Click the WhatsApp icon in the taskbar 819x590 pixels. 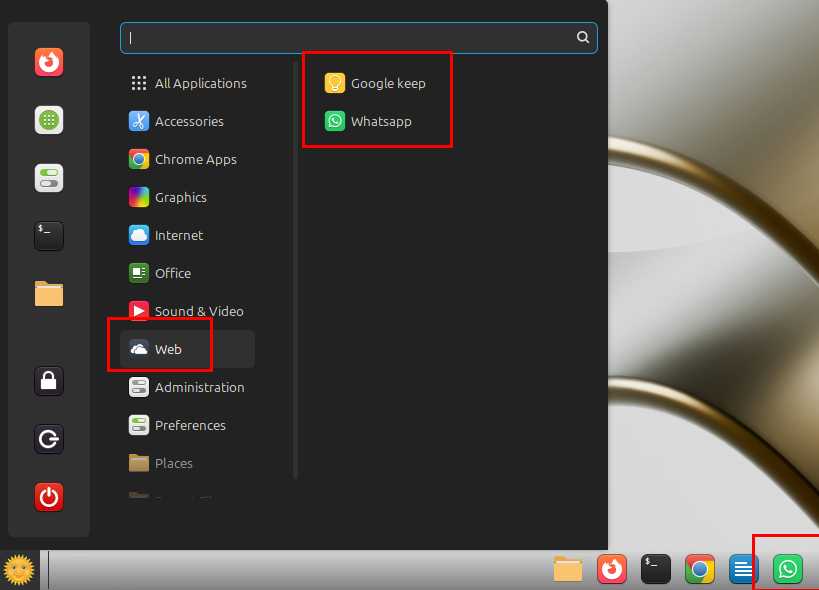coord(788,569)
